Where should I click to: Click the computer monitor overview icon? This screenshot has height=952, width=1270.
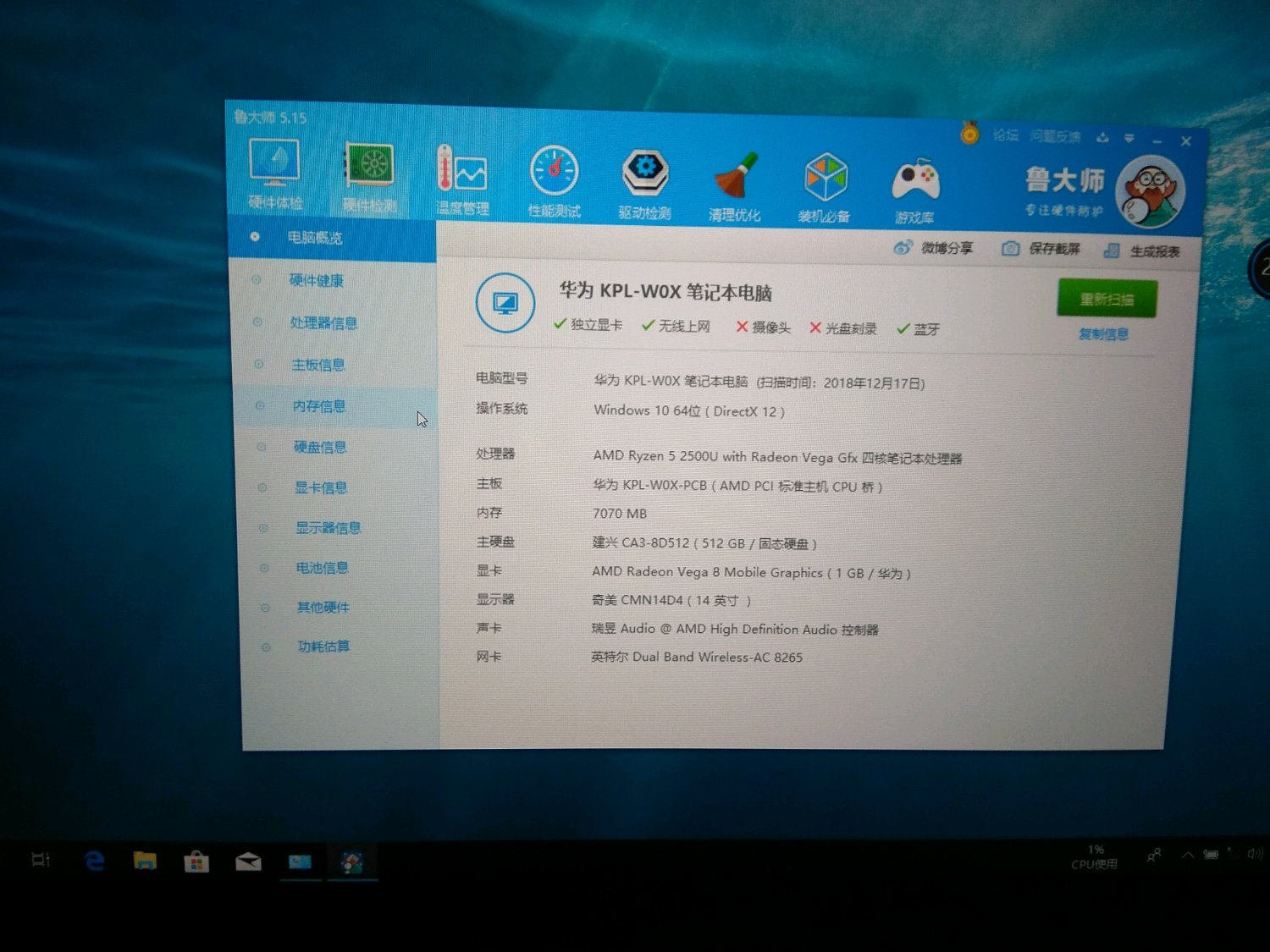click(x=505, y=303)
